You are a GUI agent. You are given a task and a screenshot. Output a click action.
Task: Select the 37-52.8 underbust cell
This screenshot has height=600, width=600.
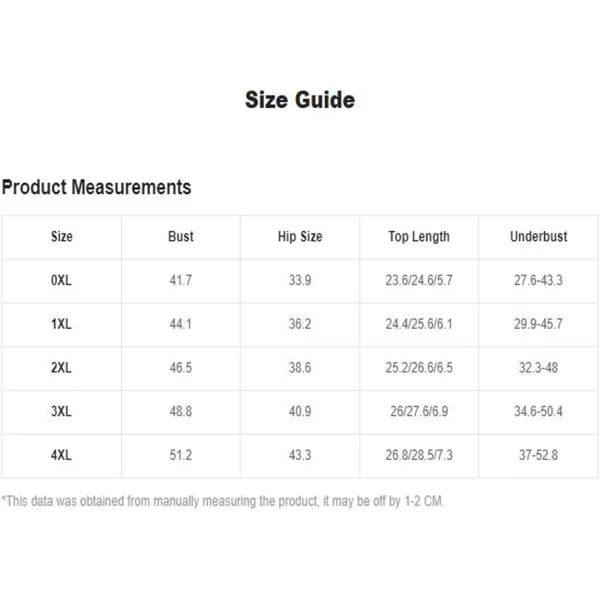pyautogui.click(x=538, y=455)
